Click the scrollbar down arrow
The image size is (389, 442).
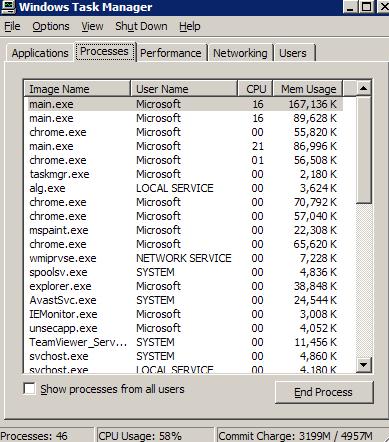coord(363,365)
